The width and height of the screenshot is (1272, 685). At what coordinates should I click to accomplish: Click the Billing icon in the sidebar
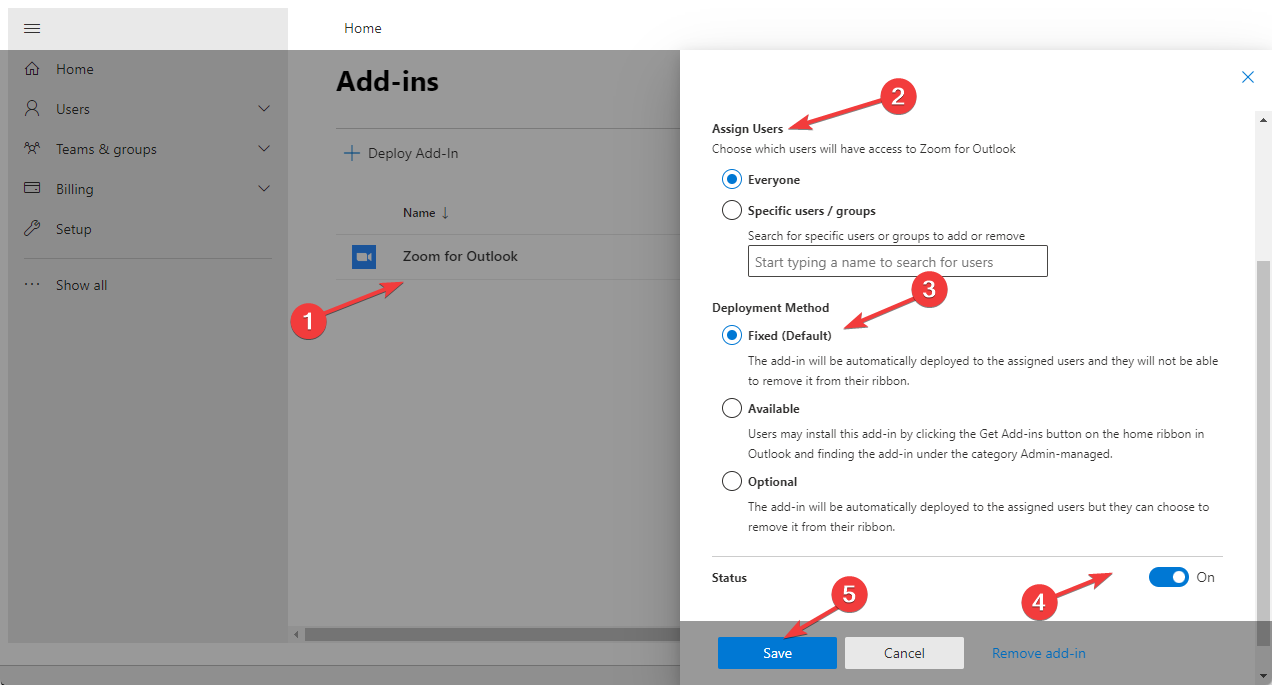click(x=33, y=188)
